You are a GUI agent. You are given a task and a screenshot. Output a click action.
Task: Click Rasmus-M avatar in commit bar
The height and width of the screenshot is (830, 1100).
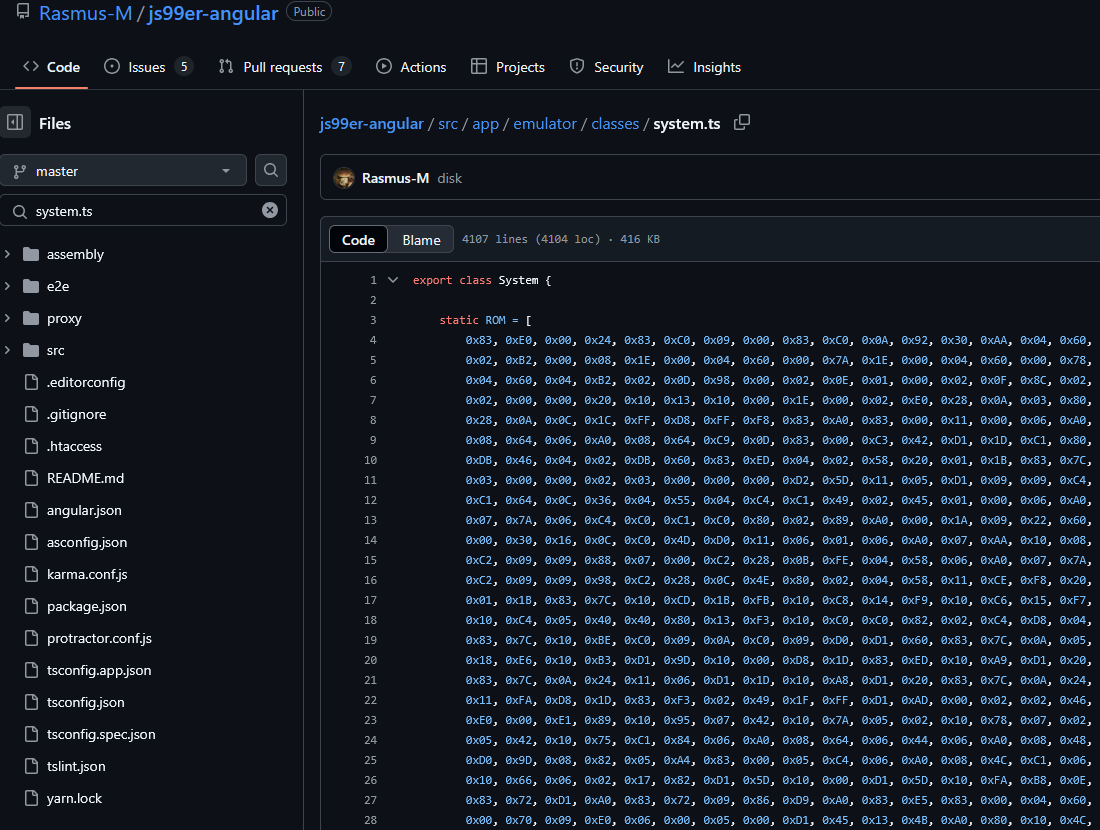pyautogui.click(x=344, y=178)
